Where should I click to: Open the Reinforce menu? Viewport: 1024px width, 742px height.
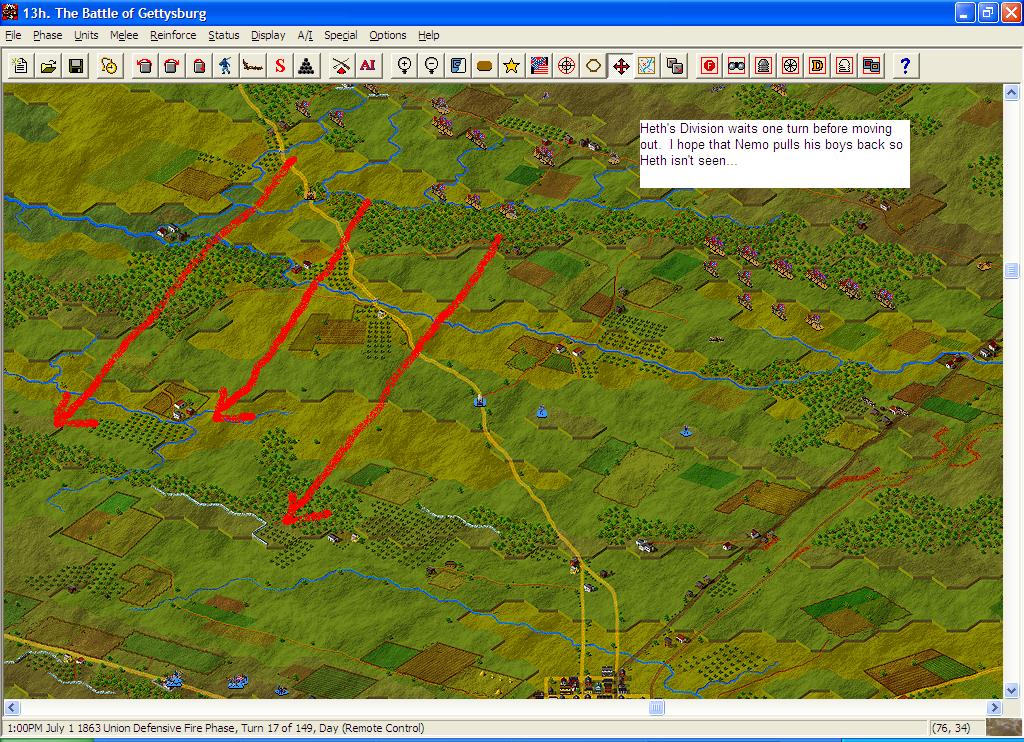[x=173, y=35]
